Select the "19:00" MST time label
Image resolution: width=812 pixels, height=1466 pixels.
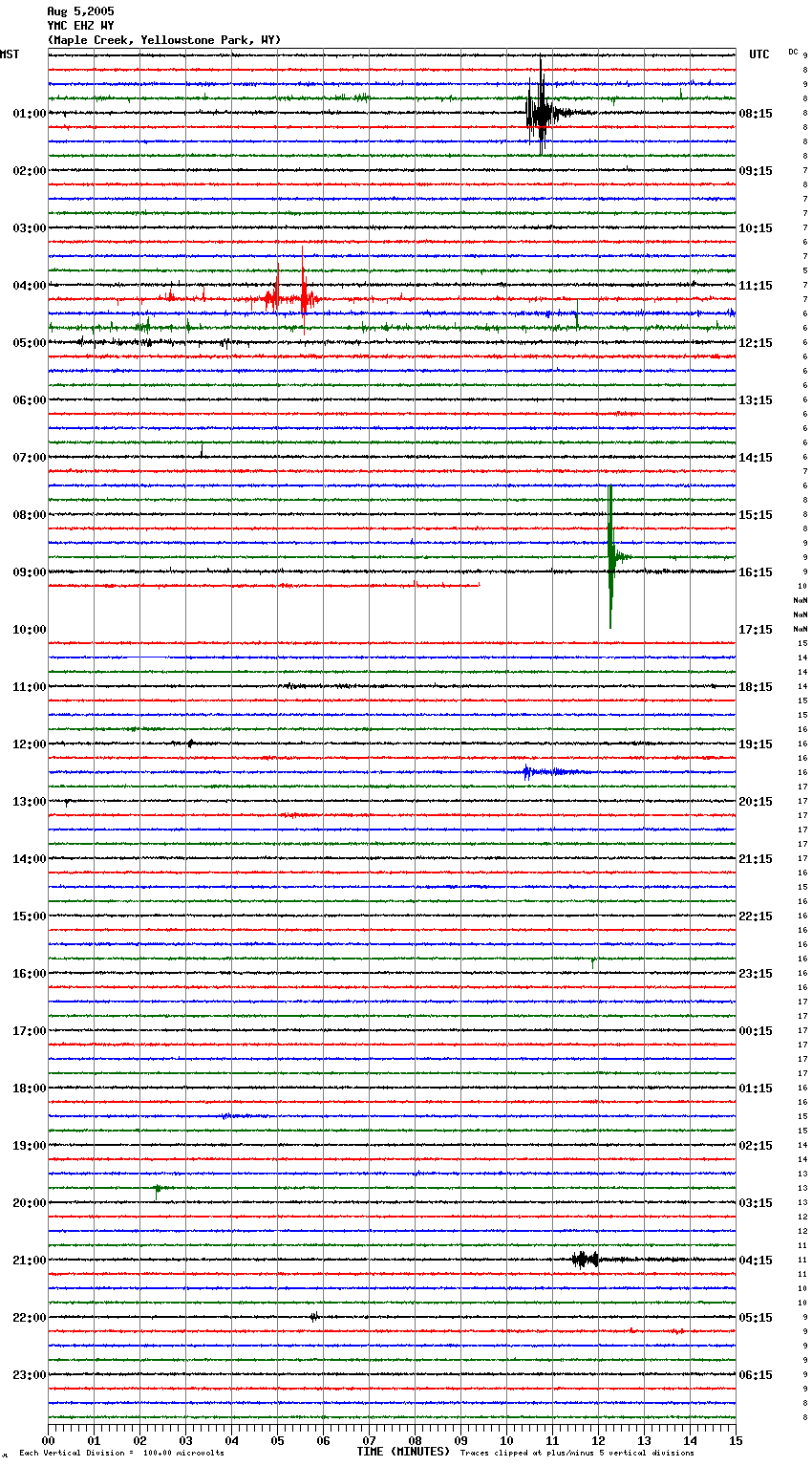click(x=30, y=1146)
